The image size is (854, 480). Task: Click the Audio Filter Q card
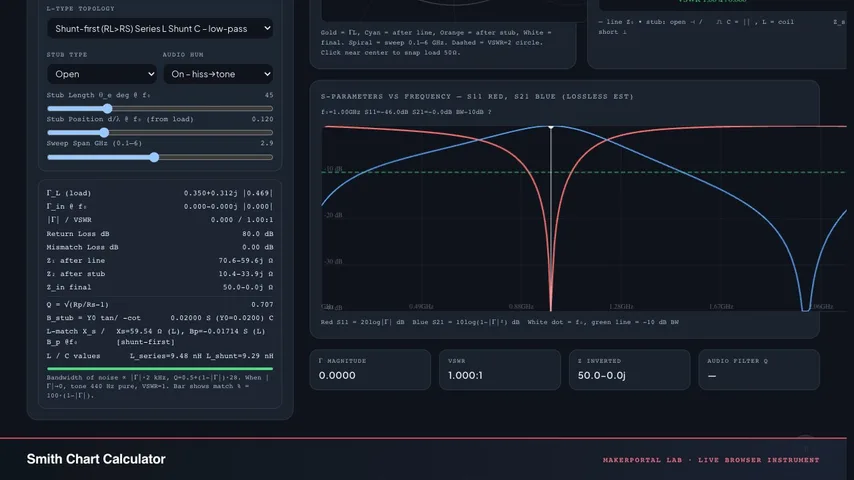[x=759, y=369]
